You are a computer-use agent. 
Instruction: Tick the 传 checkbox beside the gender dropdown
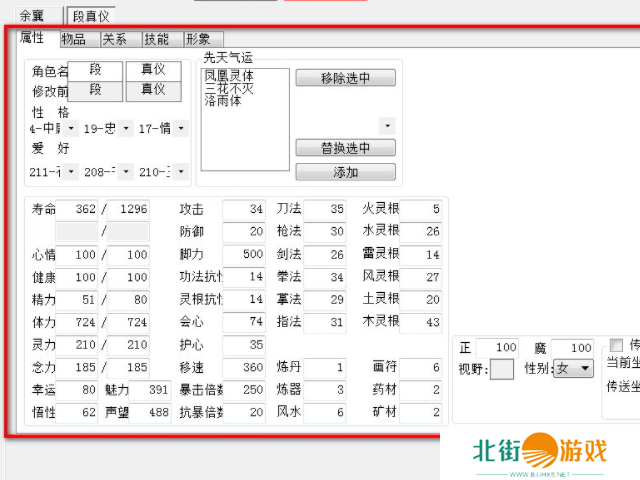(x=616, y=346)
